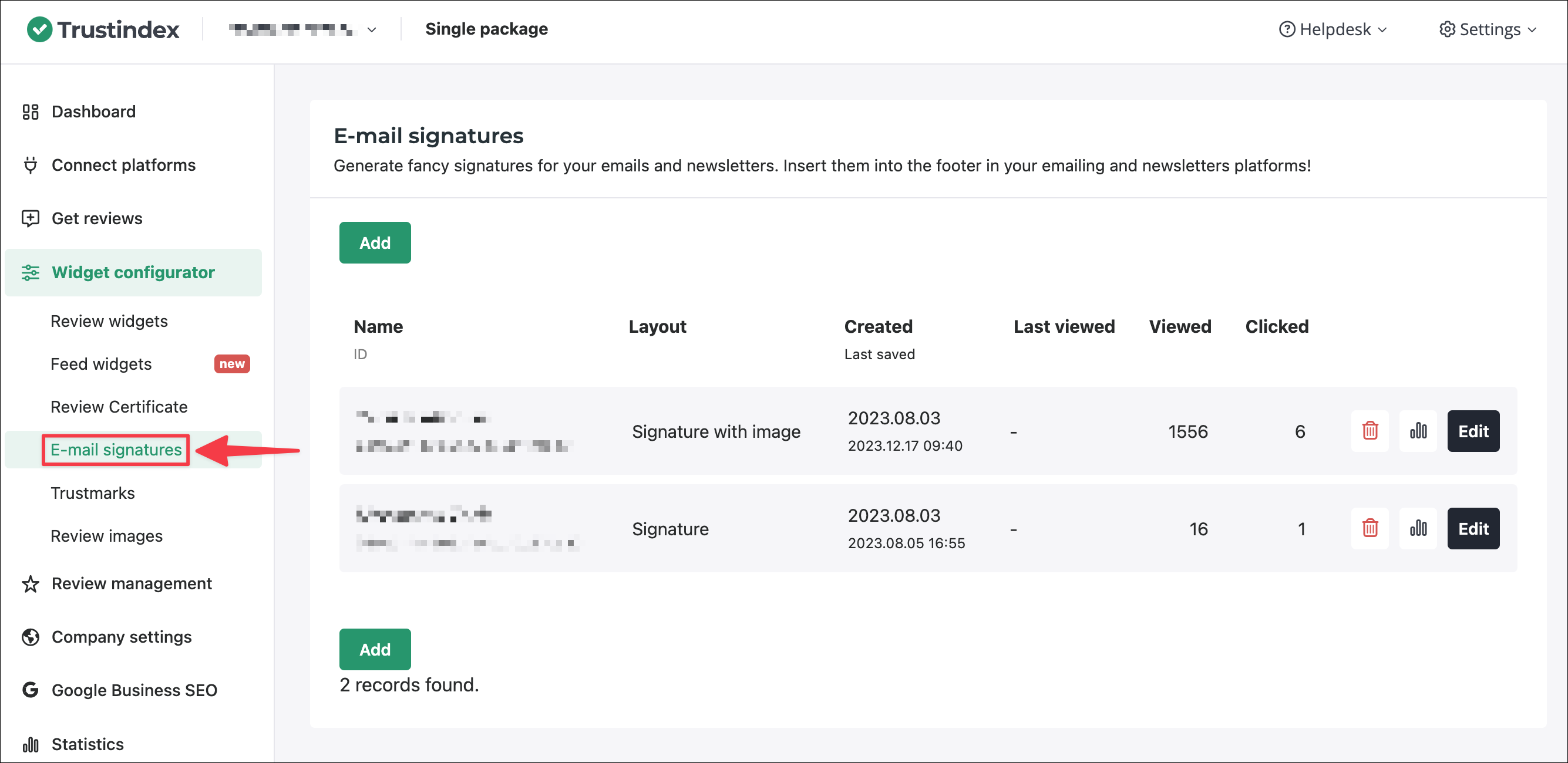The height and width of the screenshot is (763, 1568).
Task: Open Google Business SEO
Action: coord(134,690)
